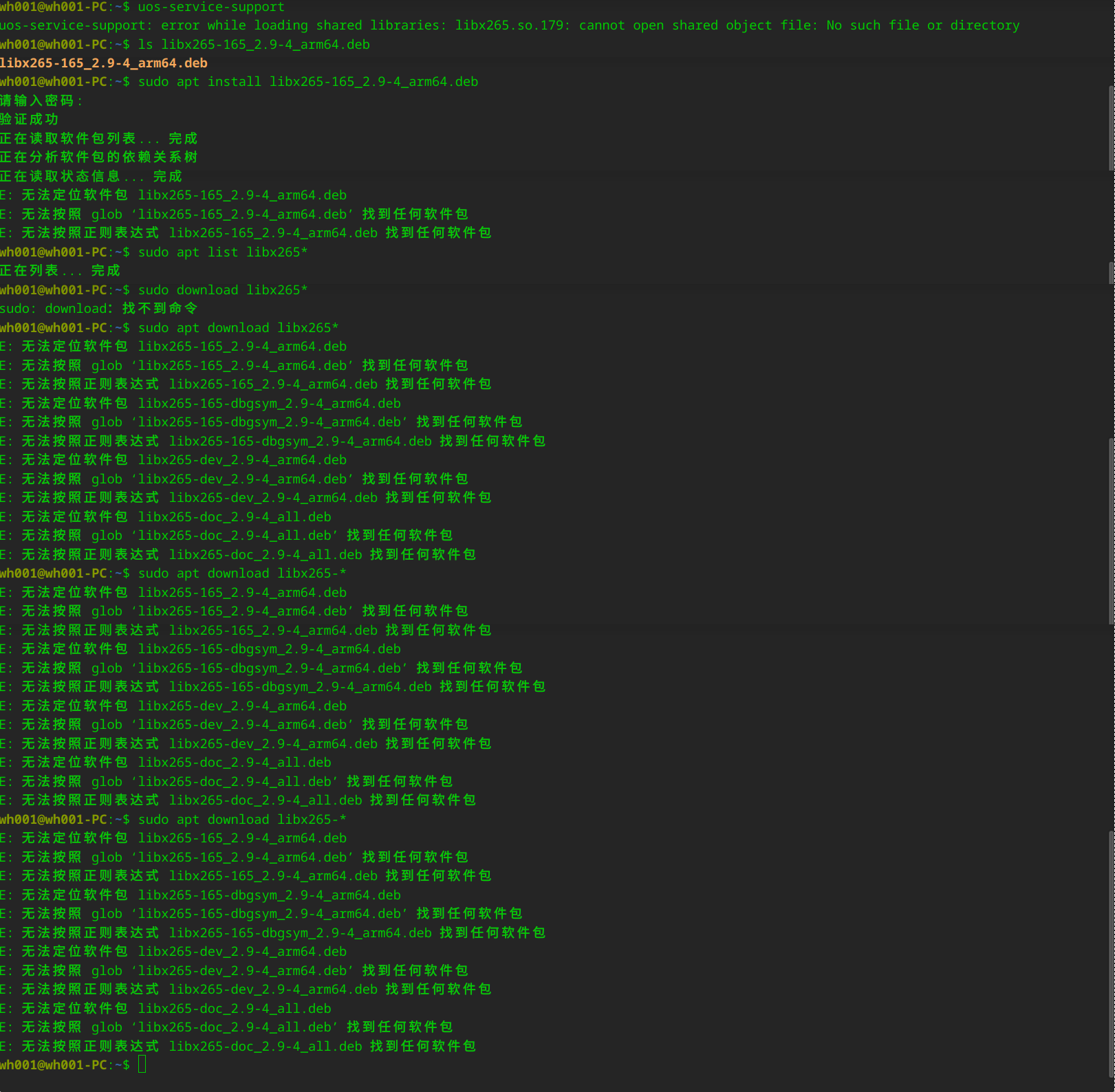
Task: Click the 'sudo apt download libx265*' command
Action: point(239,328)
